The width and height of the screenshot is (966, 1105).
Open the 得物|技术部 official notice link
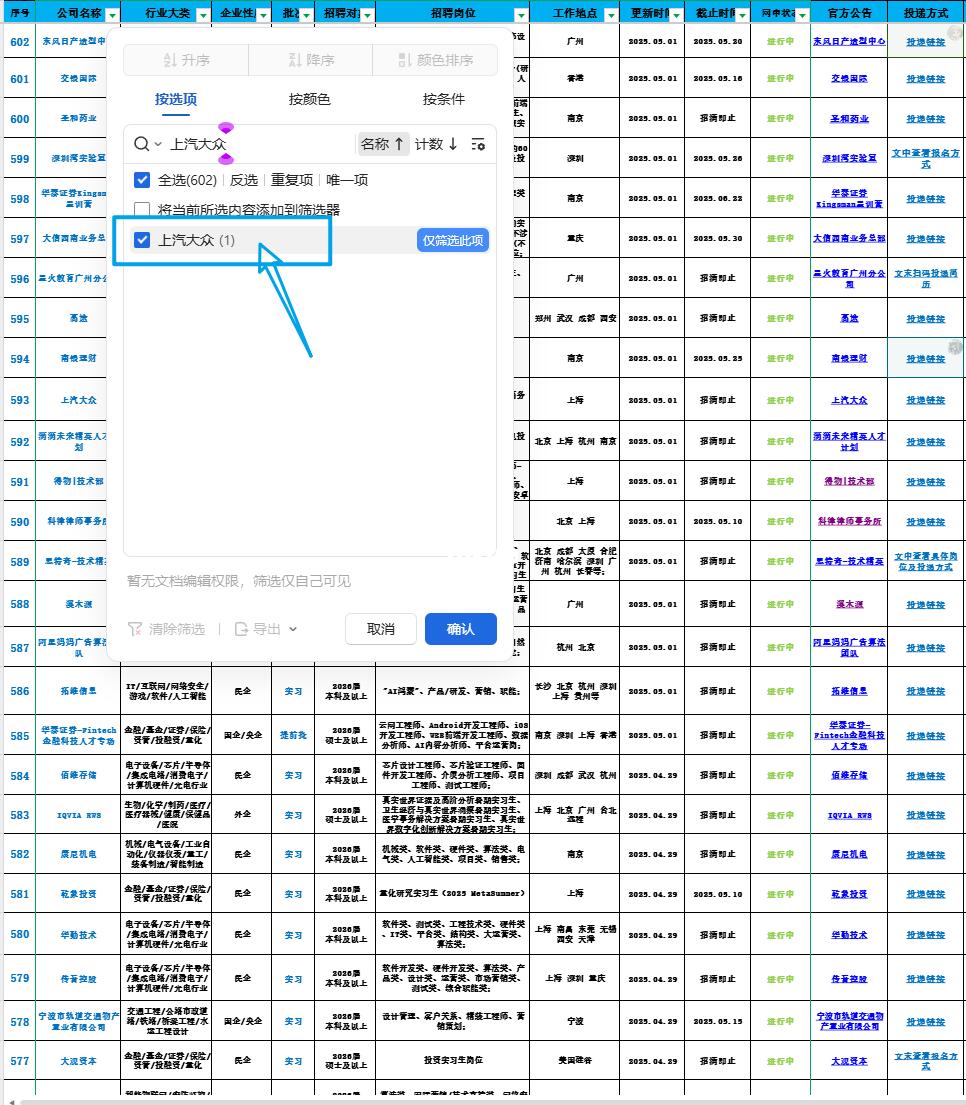pos(849,481)
